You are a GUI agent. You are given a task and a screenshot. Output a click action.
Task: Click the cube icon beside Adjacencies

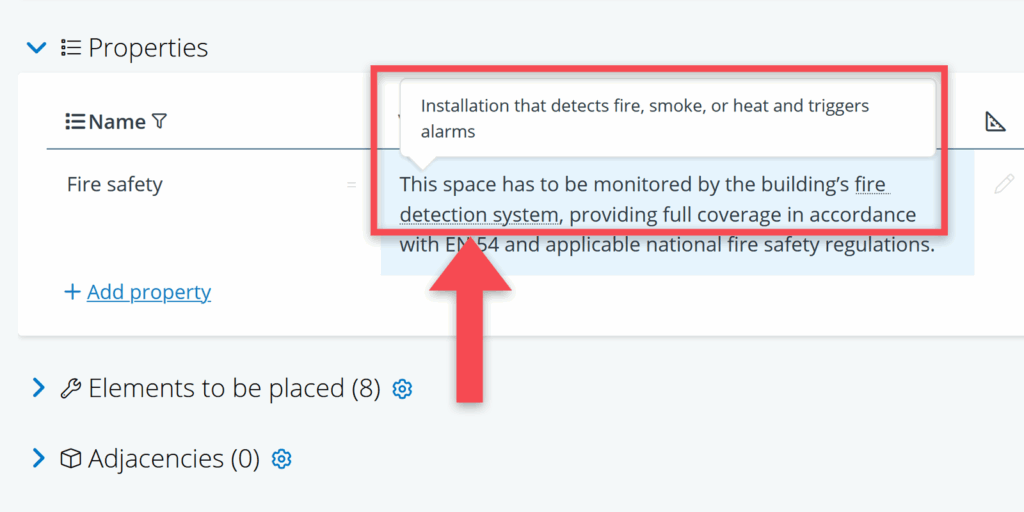(x=70, y=459)
